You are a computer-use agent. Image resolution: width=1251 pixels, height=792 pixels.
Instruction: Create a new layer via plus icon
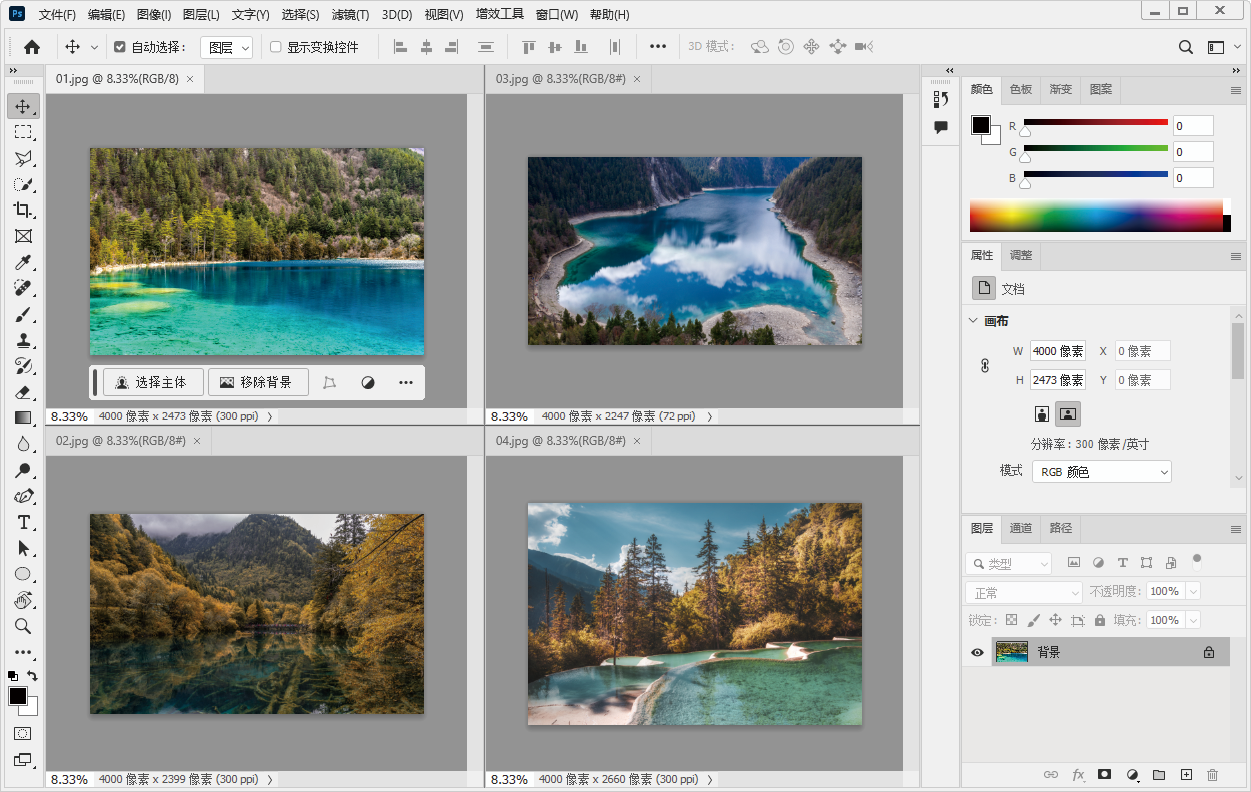1186,775
